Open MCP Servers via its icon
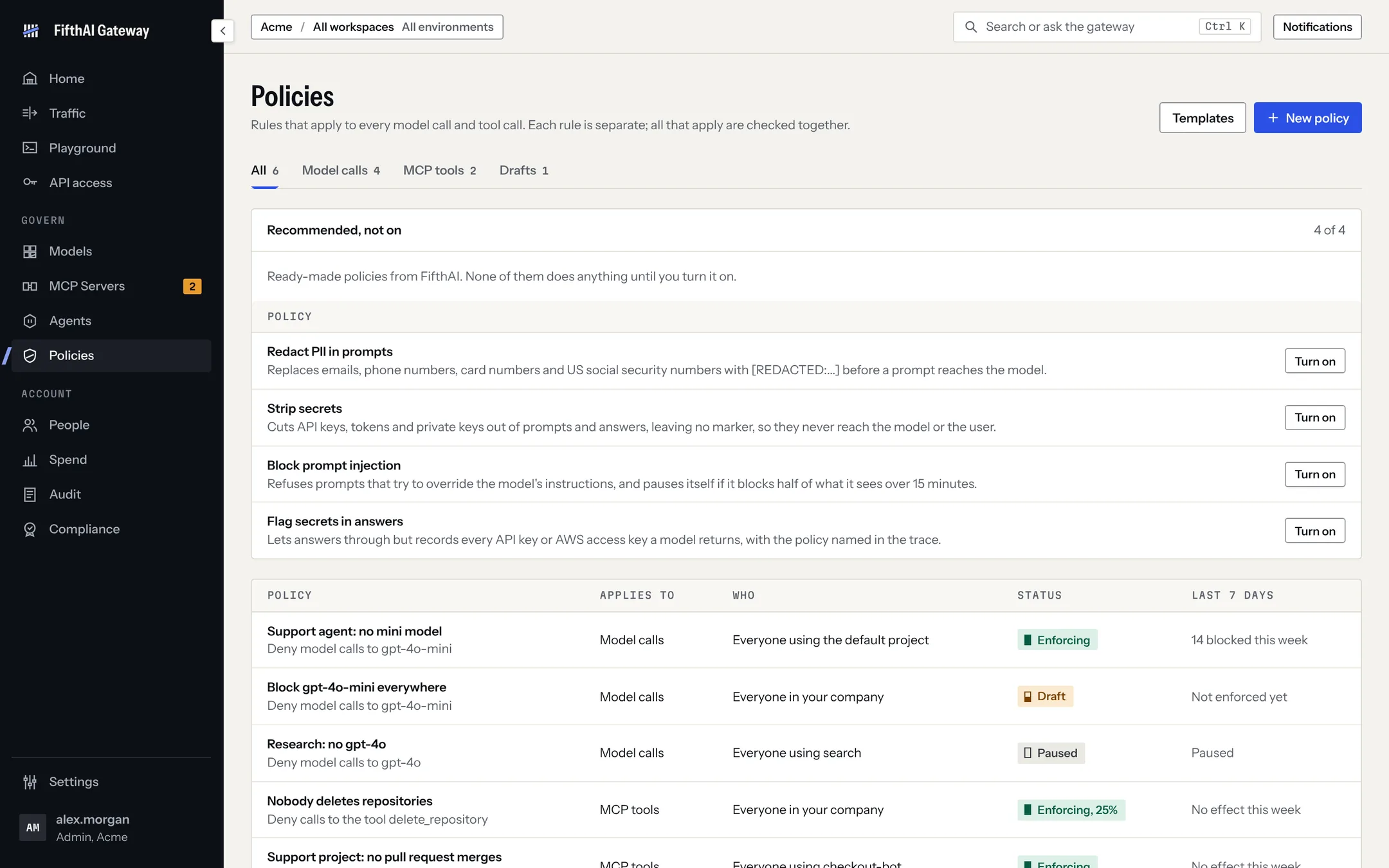 [30, 286]
